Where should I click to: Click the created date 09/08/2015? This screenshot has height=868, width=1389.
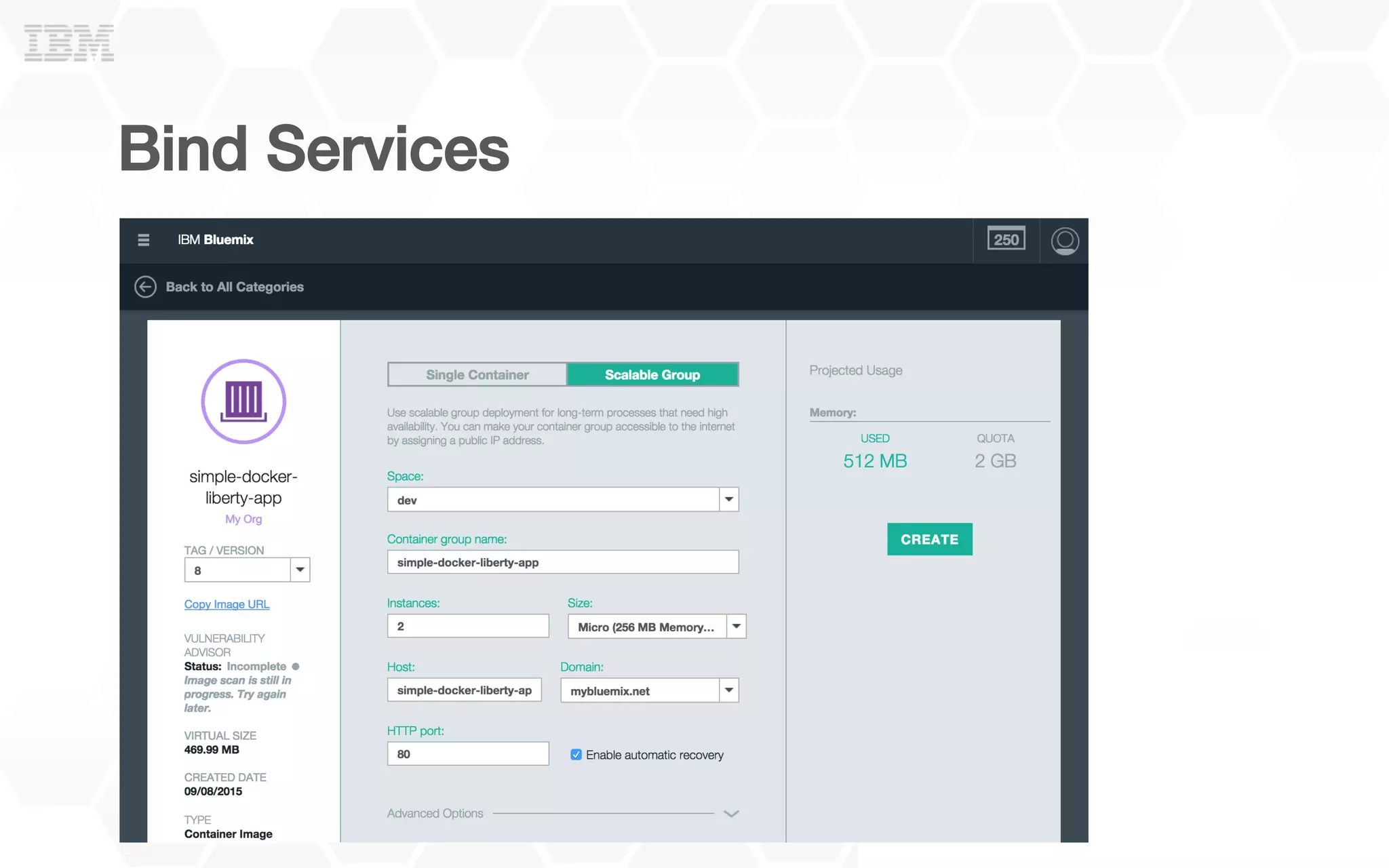213,791
